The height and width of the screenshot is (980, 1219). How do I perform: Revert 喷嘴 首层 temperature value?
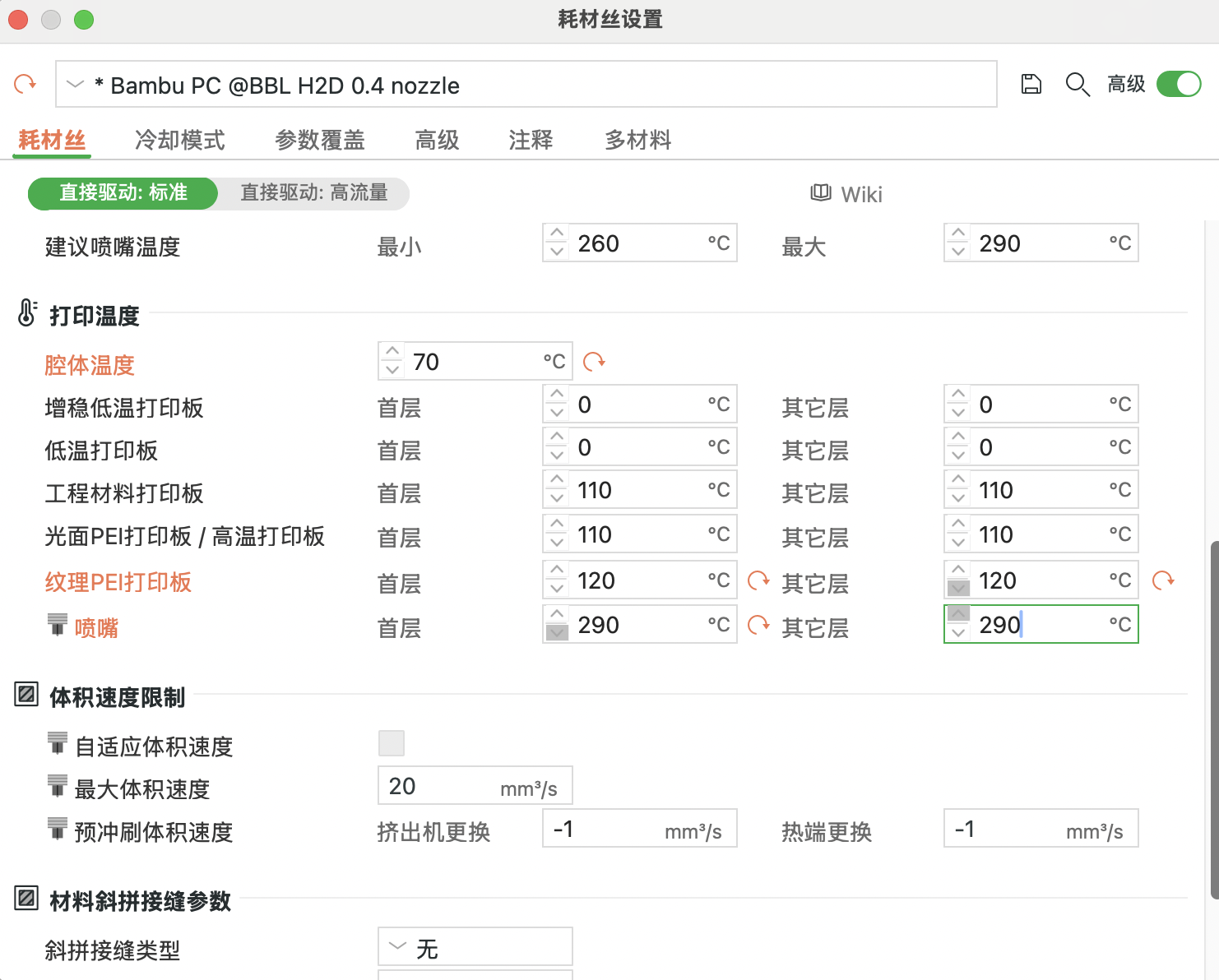point(758,626)
